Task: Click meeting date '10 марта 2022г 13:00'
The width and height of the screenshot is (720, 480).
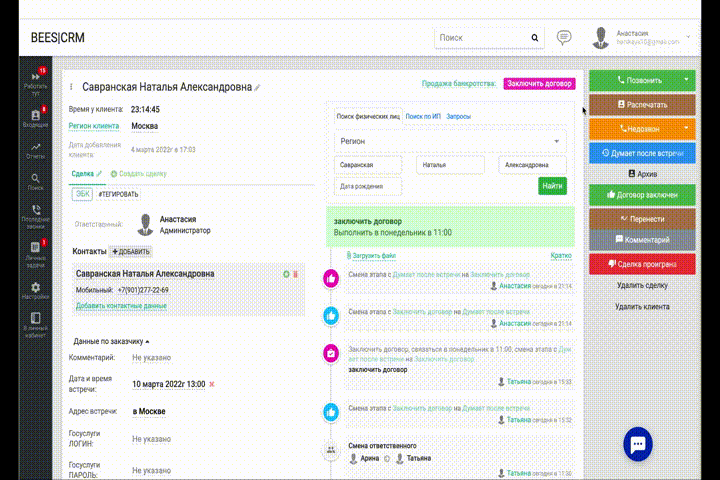Action: pyautogui.click(x=169, y=384)
